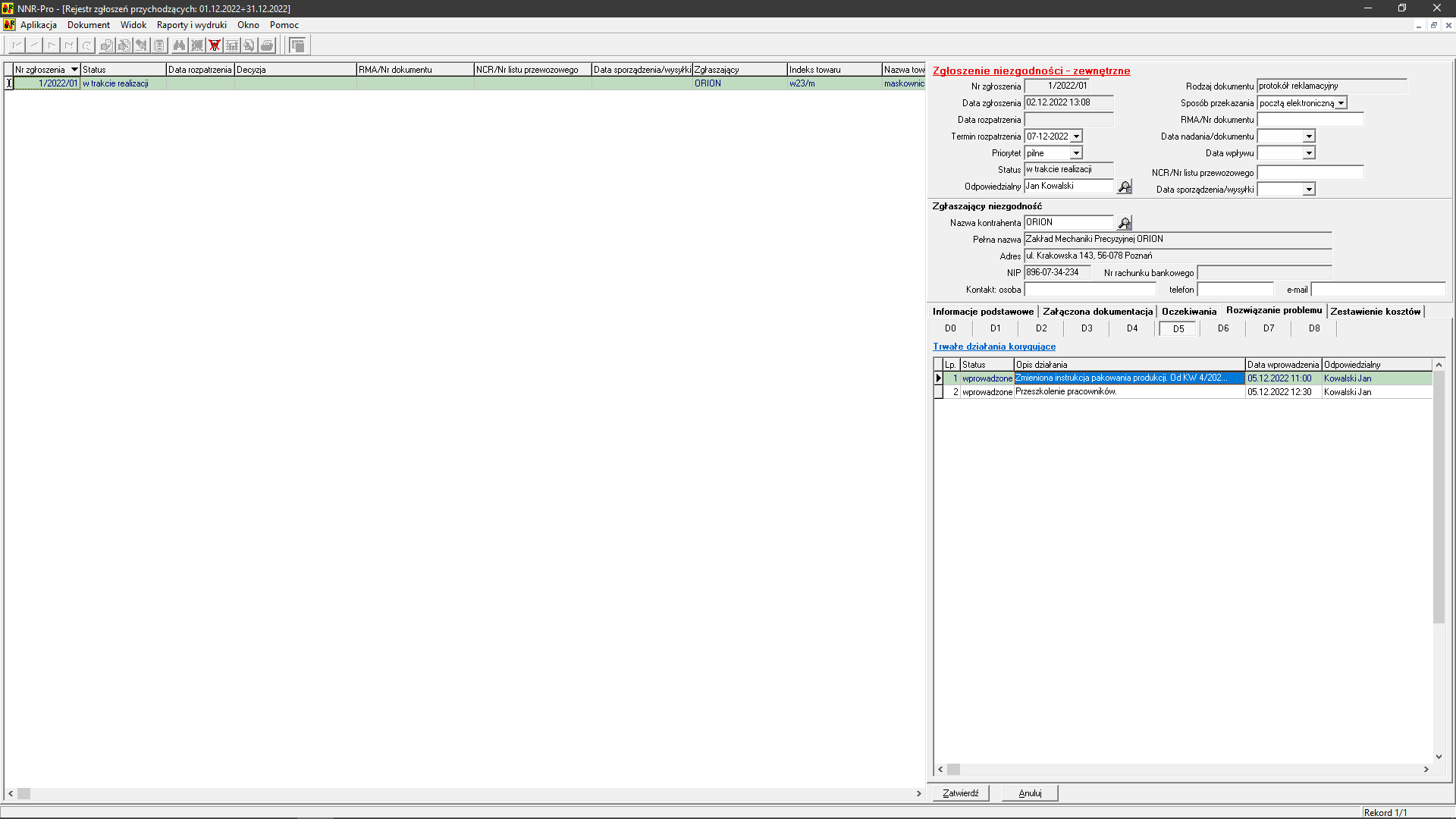Image resolution: width=1456 pixels, height=819 pixels.
Task: Click the refresh arrow toolbar icon
Action: pyautogui.click(x=87, y=45)
